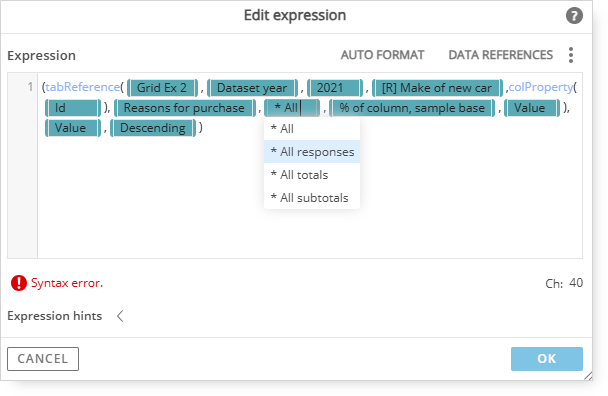Open the help question mark icon

pyautogui.click(x=574, y=16)
